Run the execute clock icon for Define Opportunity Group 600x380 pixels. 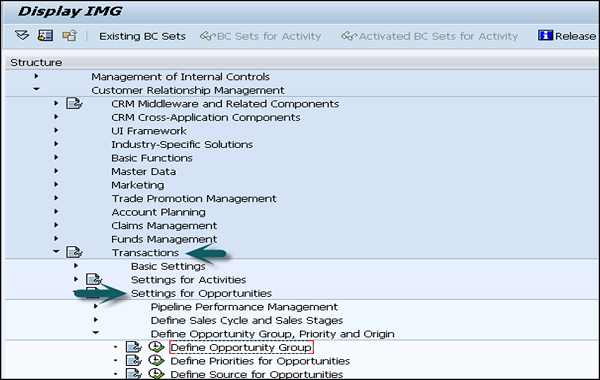coord(156,347)
